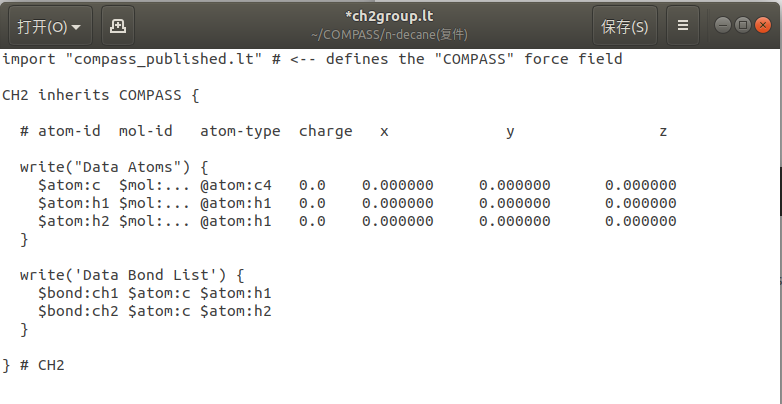Click the z column header comment
This screenshot has width=782, height=404.
663,132
